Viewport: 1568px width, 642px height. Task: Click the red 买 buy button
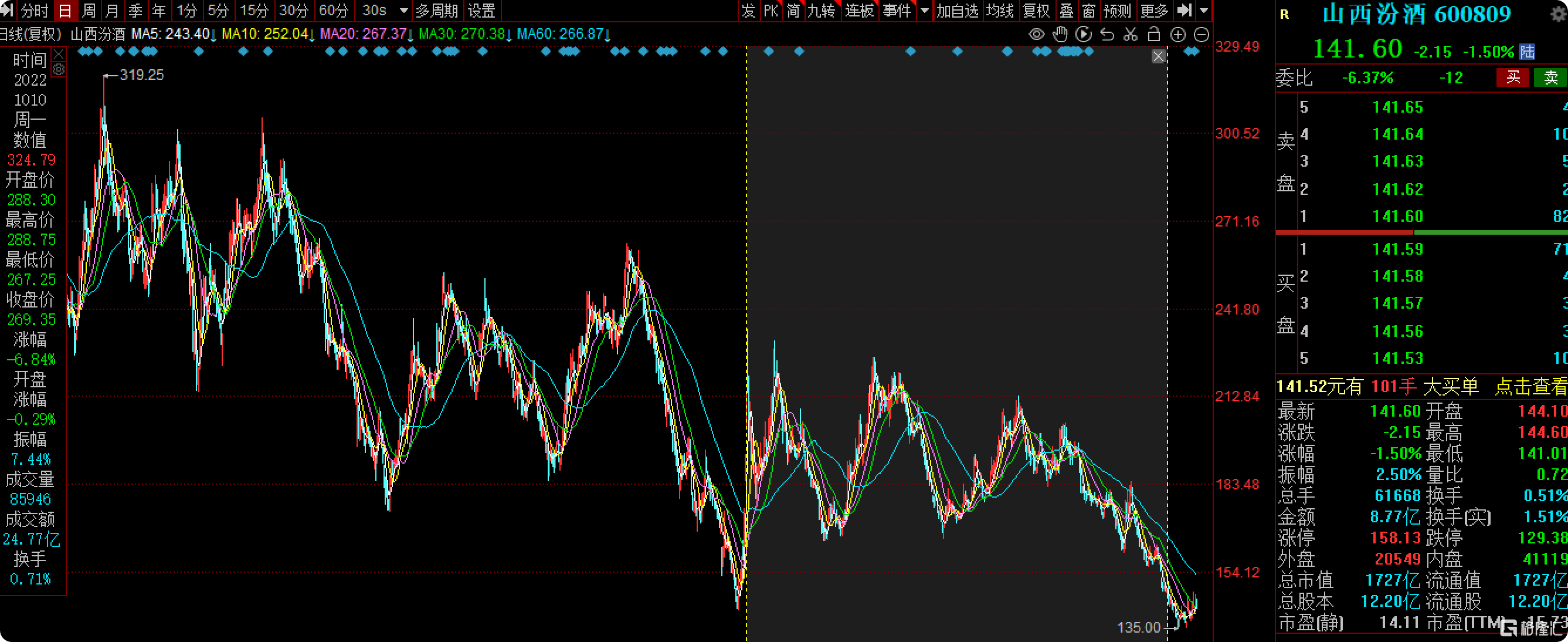pos(1513,77)
